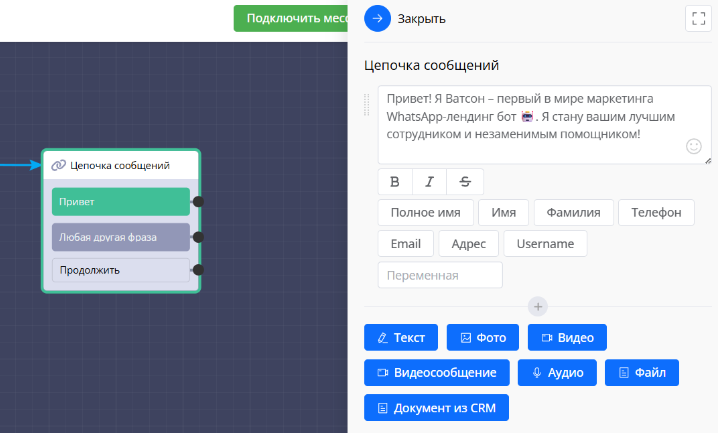
Task: Insert the Email variable tag
Action: [x=405, y=244]
